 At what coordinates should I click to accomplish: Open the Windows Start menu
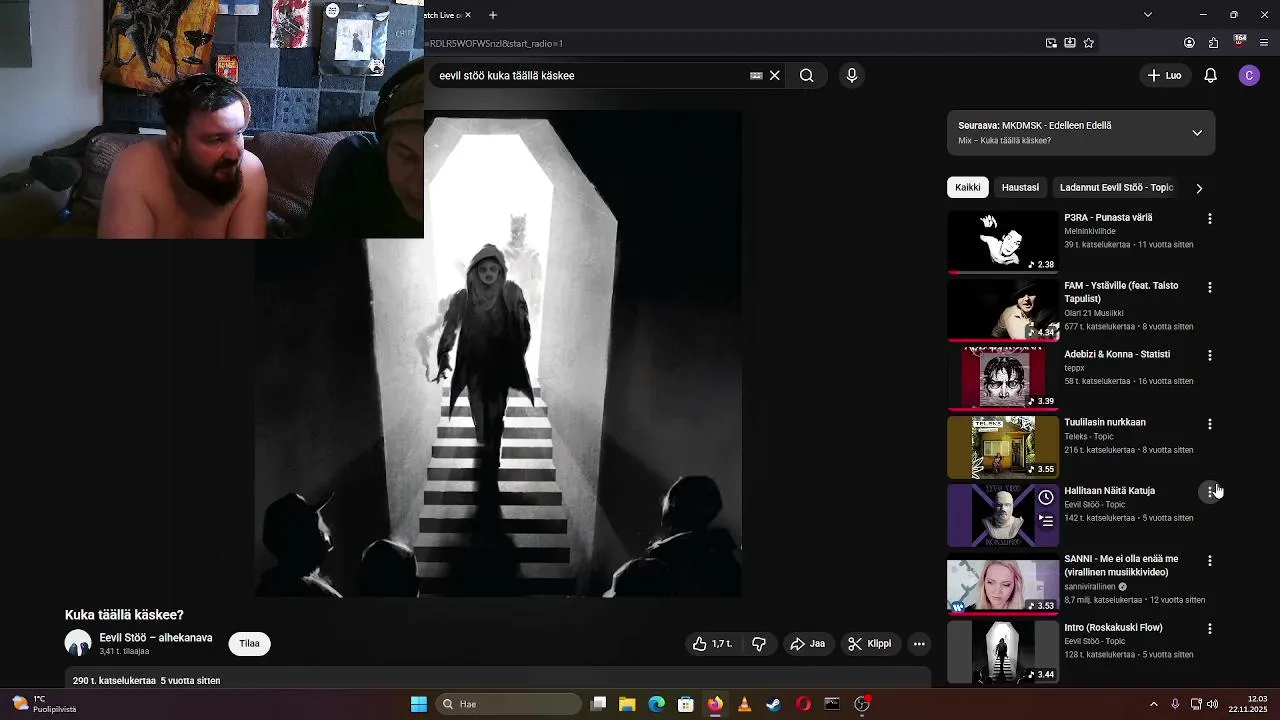(x=419, y=704)
